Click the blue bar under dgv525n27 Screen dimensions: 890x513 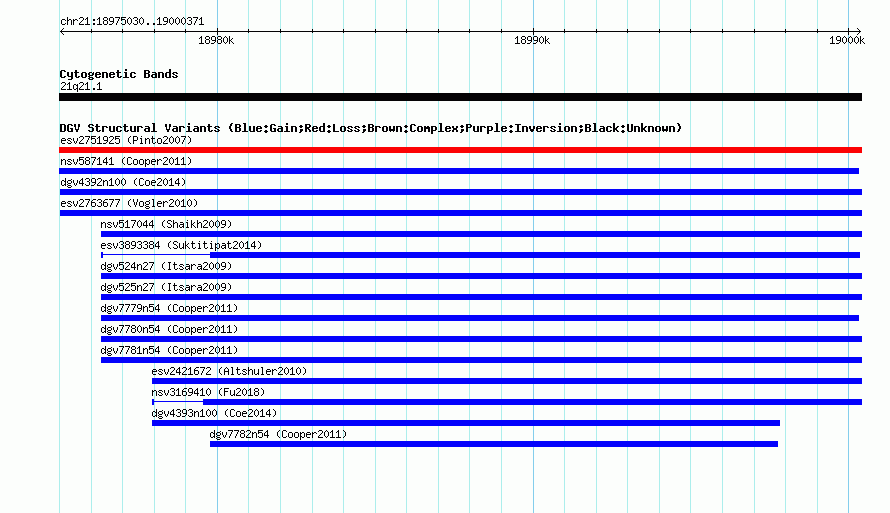pos(481,297)
